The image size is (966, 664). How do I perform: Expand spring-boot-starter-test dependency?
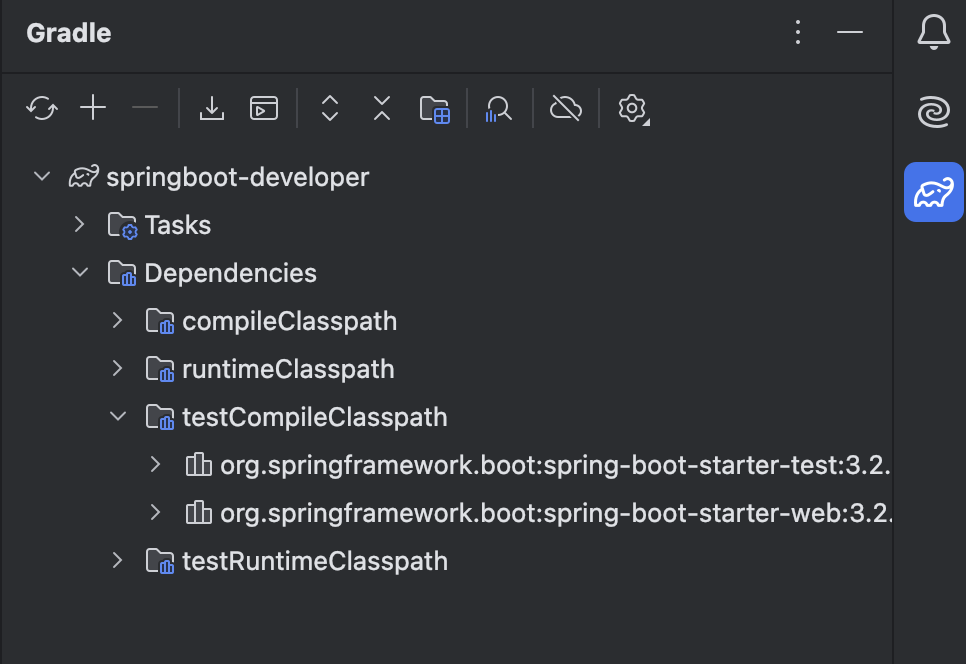[x=156, y=464]
